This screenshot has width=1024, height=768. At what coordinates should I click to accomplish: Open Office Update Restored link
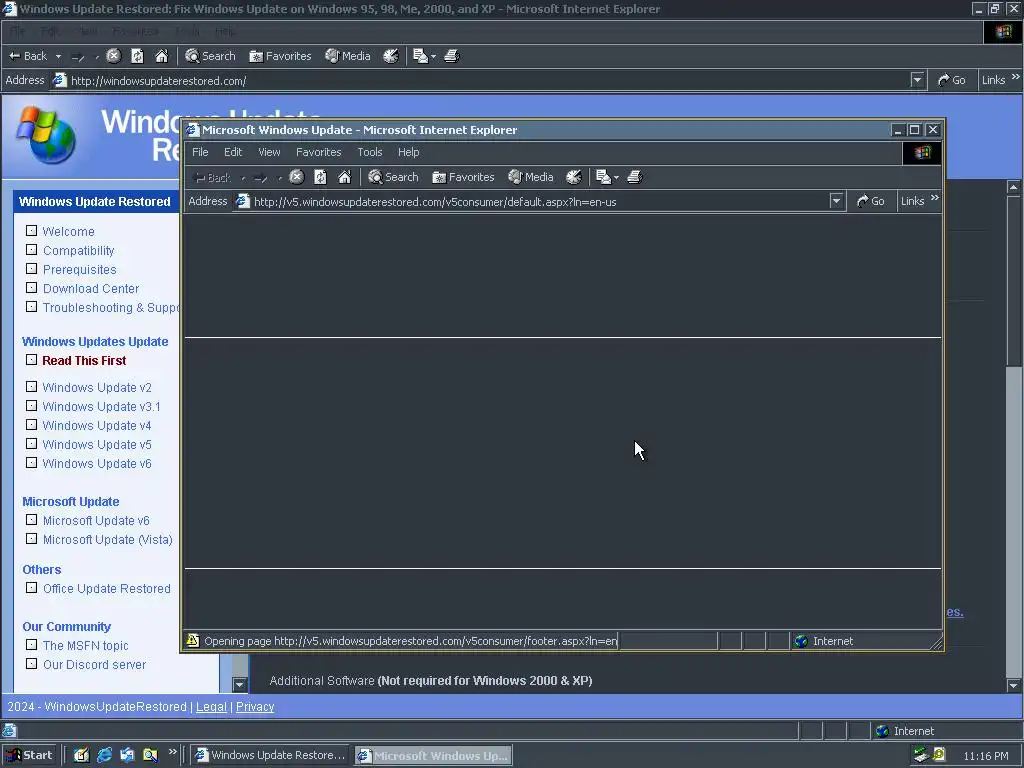pyautogui.click(x=106, y=588)
